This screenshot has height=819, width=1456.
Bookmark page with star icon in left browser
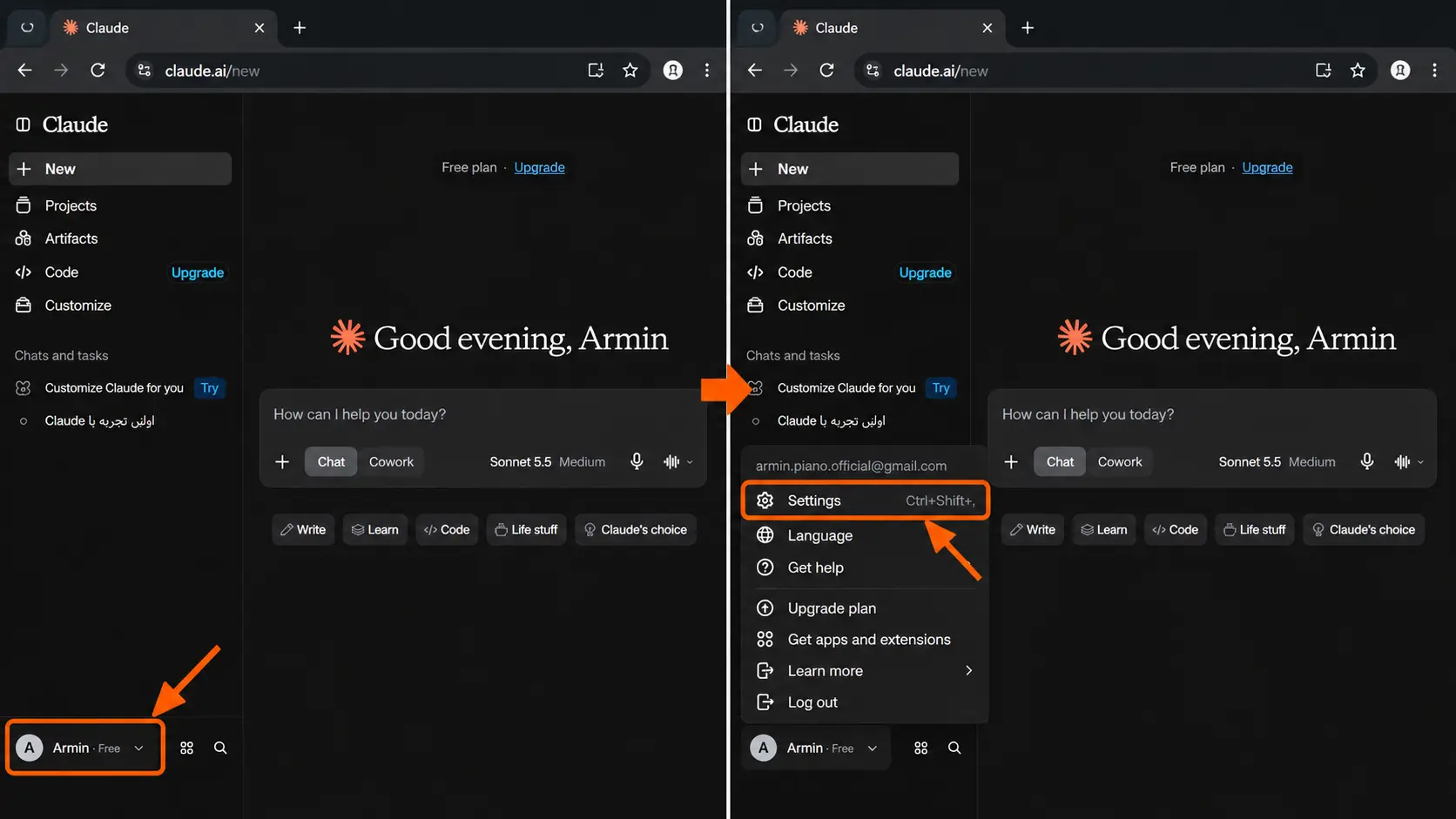tap(630, 70)
